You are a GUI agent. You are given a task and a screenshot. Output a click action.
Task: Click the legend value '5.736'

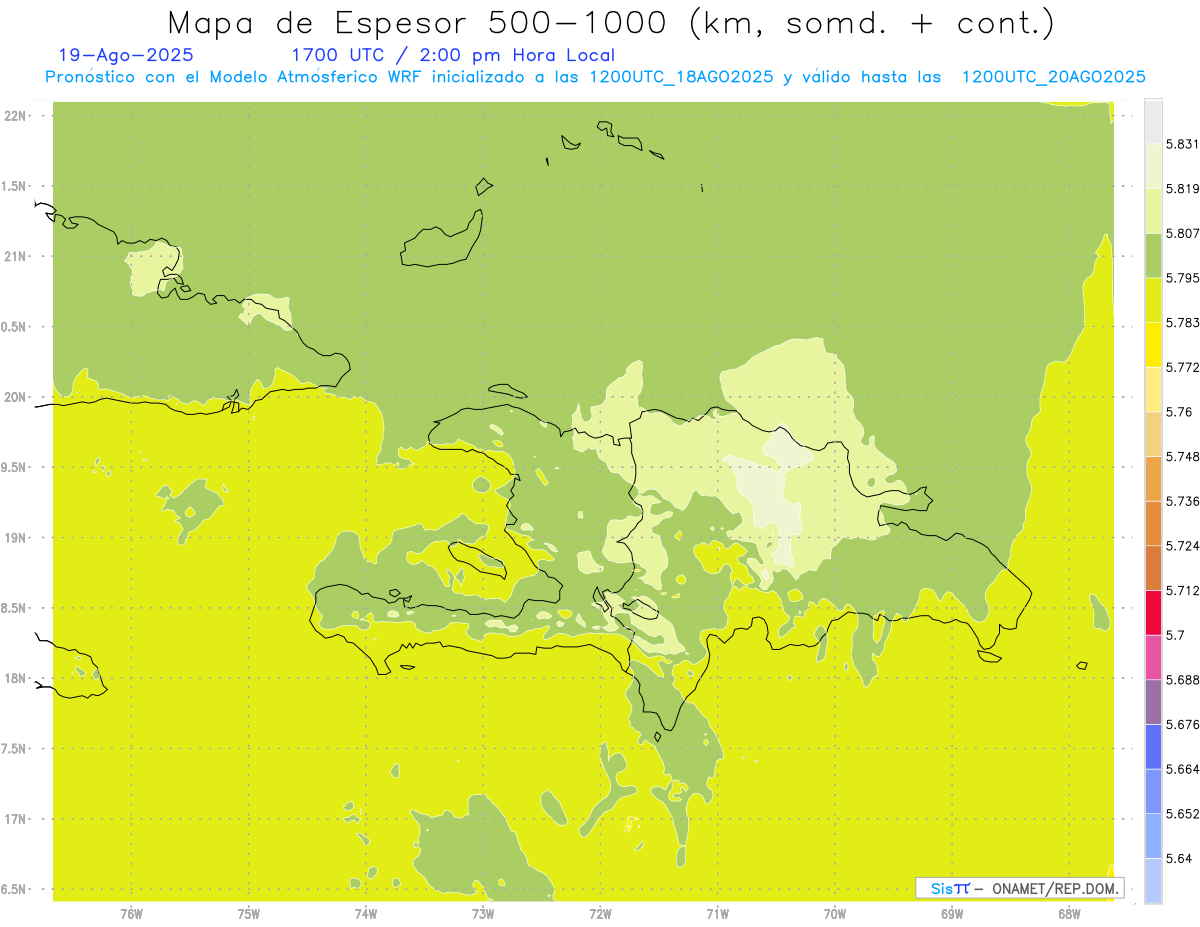coord(1182,501)
